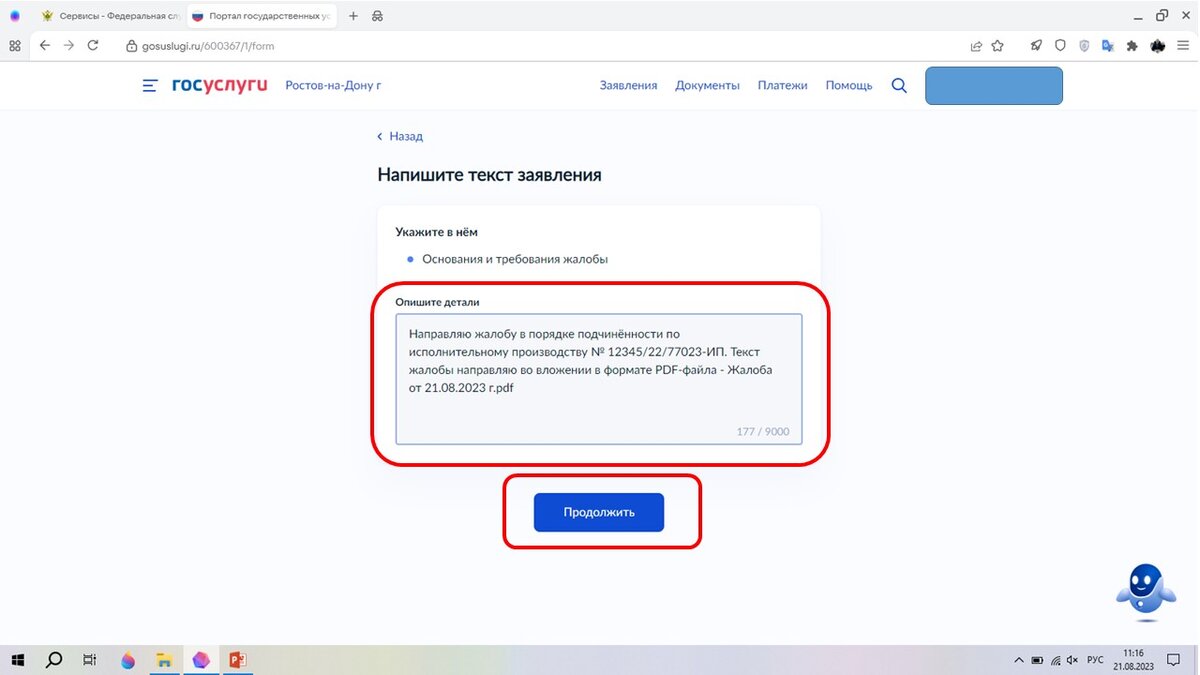Click the Pocket rocket icon in toolbar
The height and width of the screenshot is (675, 1200).
[x=1036, y=45]
